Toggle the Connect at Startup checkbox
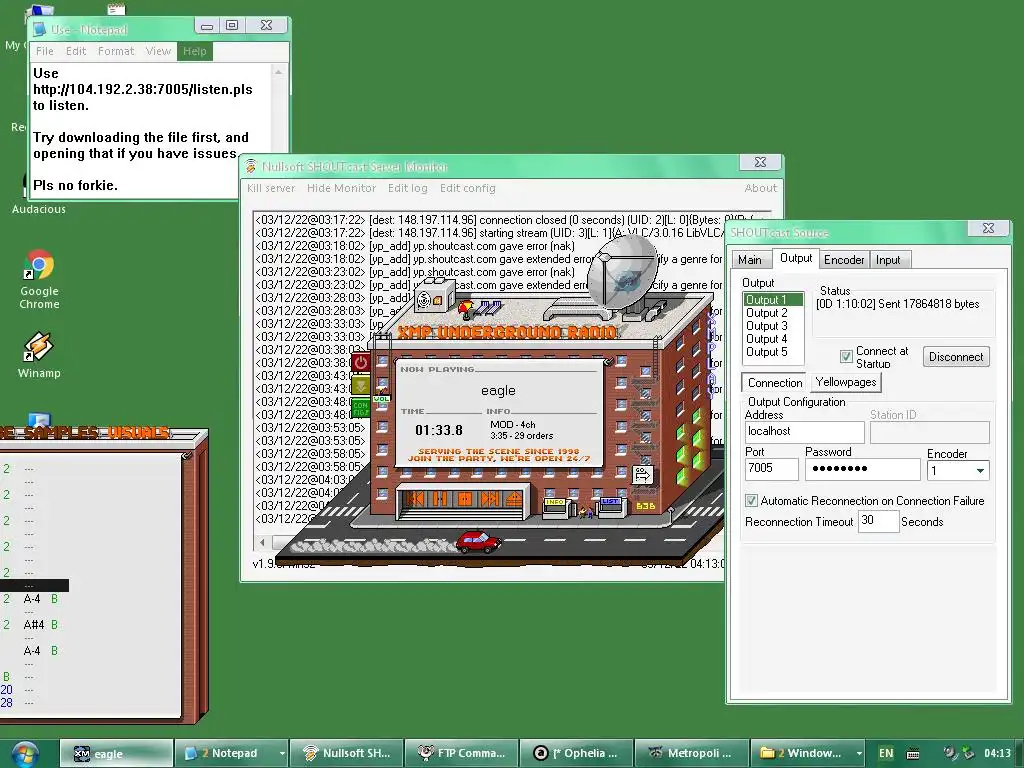The image size is (1024, 768). (x=846, y=357)
